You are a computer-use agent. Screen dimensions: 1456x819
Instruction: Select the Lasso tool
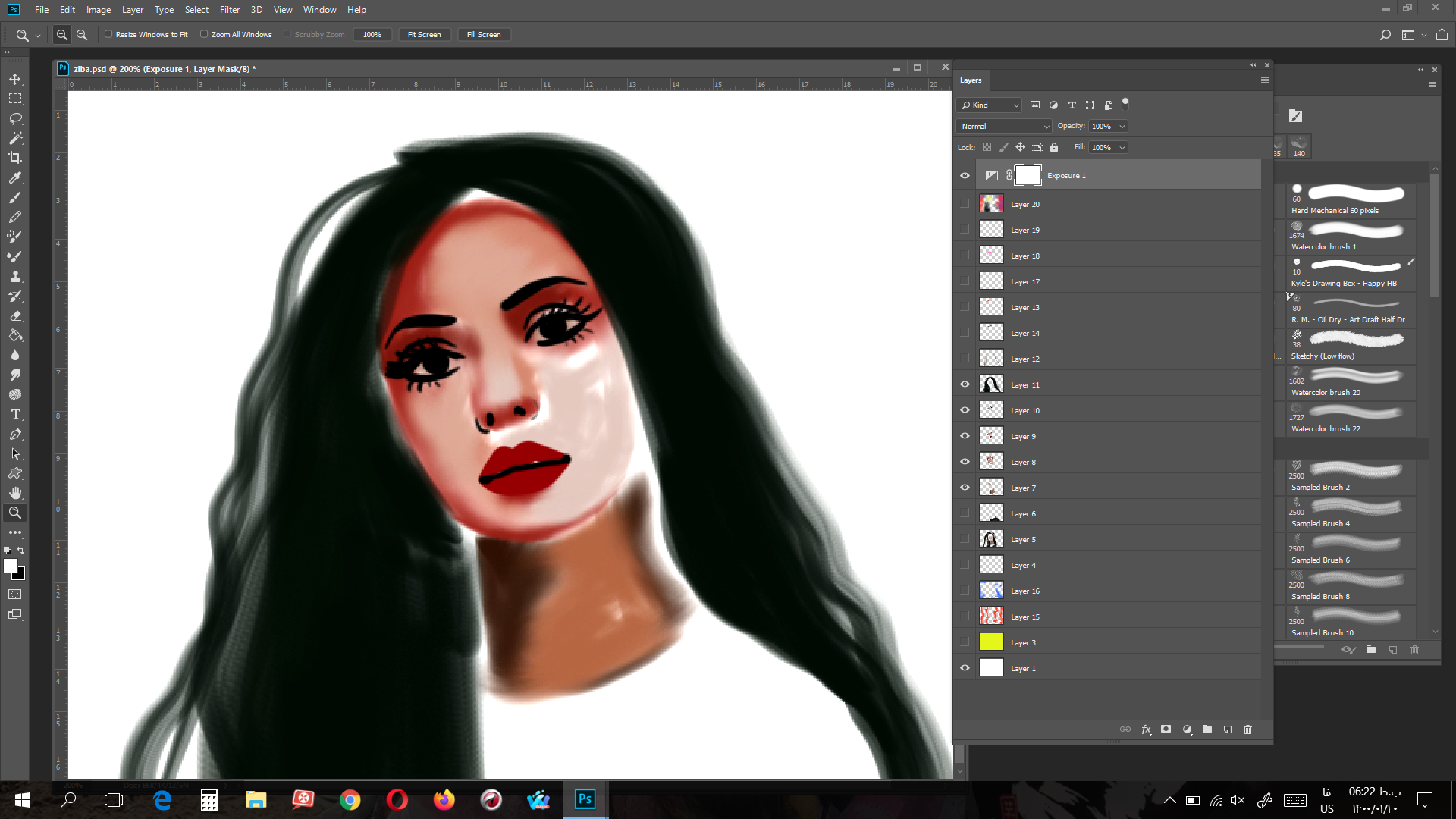tap(15, 118)
